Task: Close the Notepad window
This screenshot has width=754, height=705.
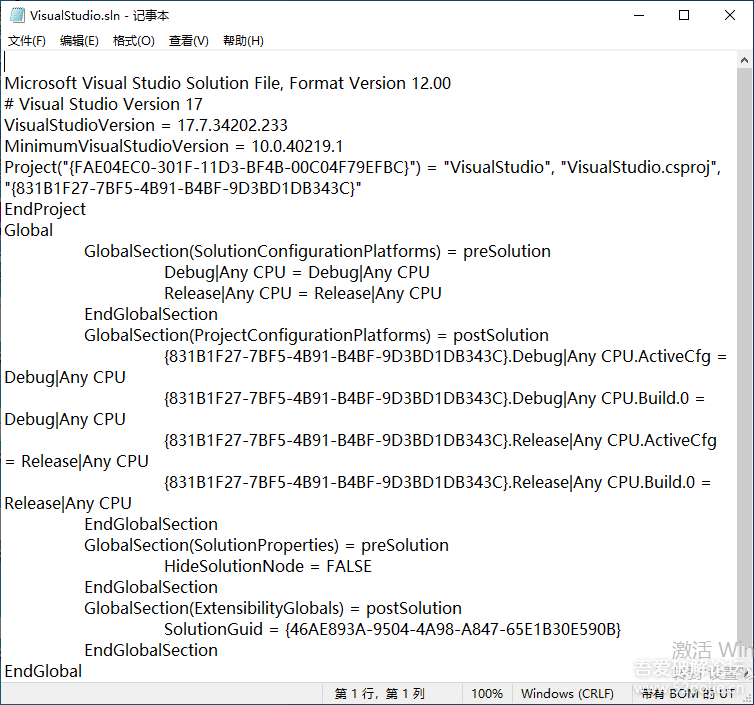Action: coord(729,15)
